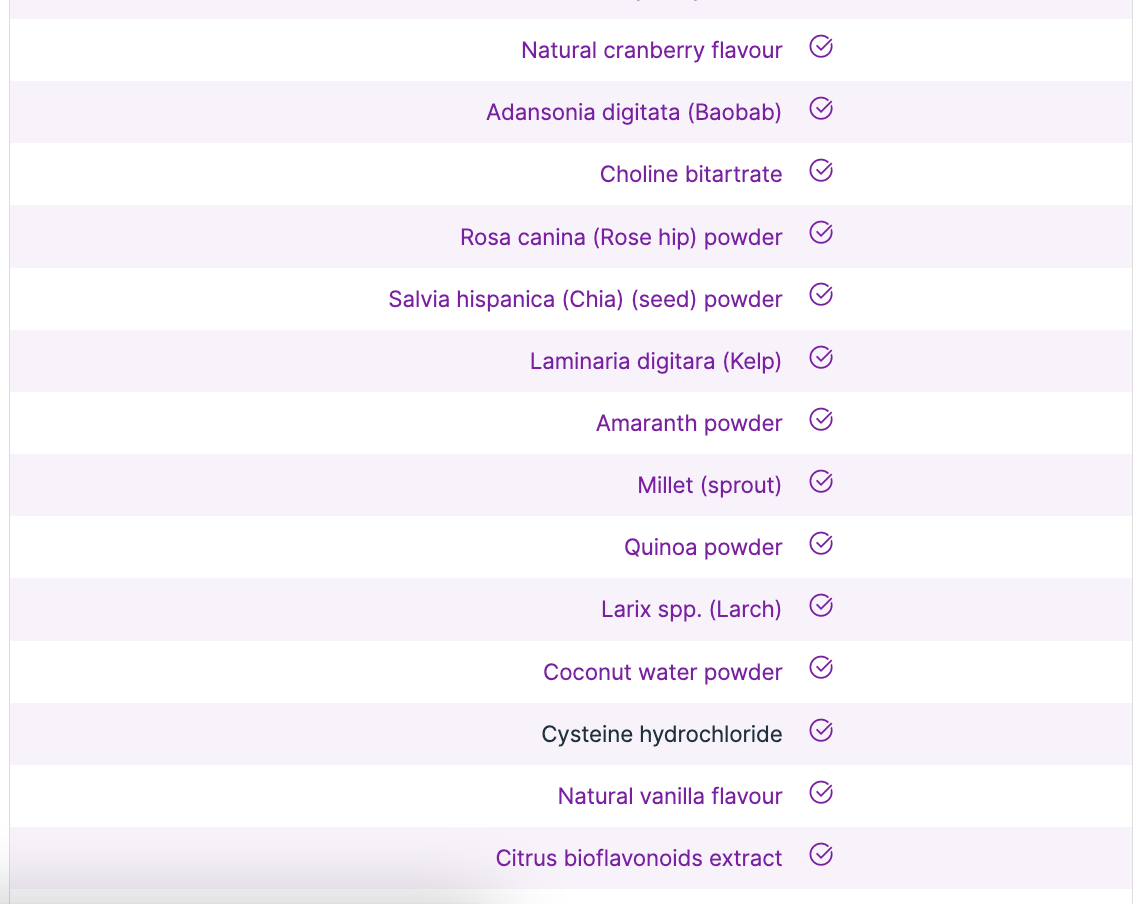
Task: Open the Laminaria digitara (Kelp) link
Action: pyautogui.click(x=655, y=361)
